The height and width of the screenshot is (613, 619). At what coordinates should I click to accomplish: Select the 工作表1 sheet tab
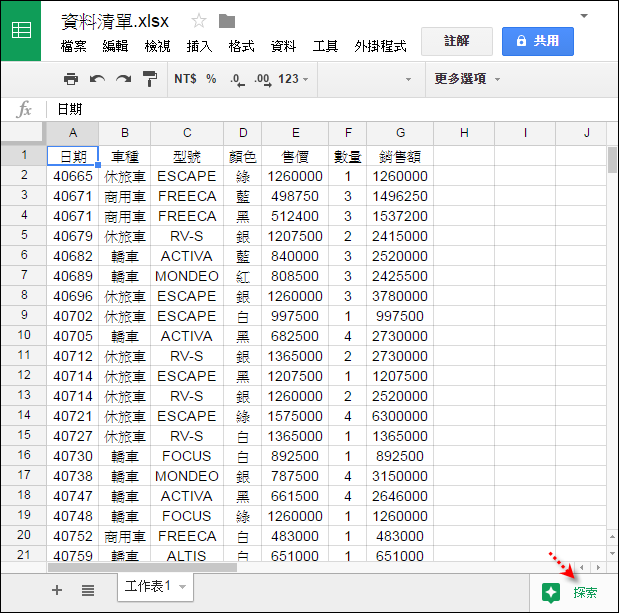155,587
